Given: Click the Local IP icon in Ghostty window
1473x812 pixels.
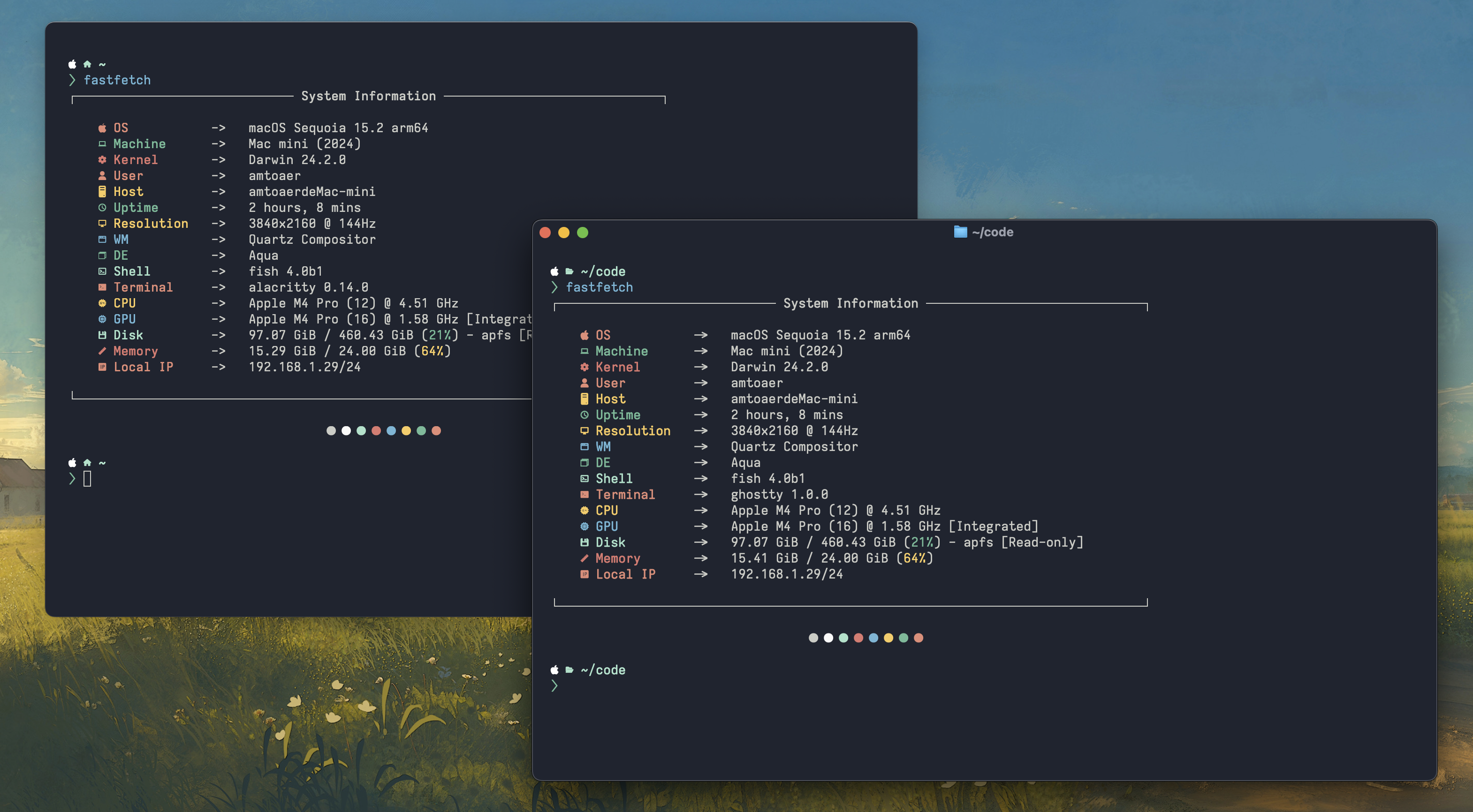Looking at the screenshot, I should coord(585,574).
